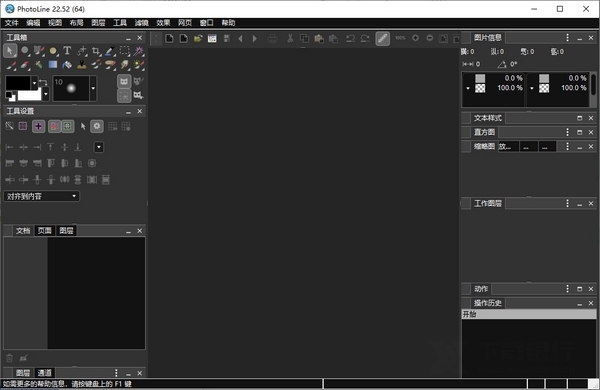This screenshot has height=390, width=600.
Task: Click the swap foreground background colors arrow
Action: pos(43,82)
